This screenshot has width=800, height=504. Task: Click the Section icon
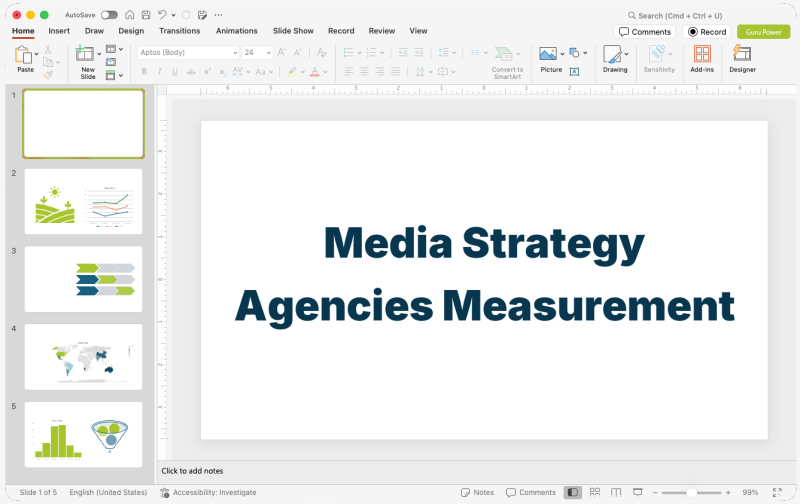coord(111,75)
